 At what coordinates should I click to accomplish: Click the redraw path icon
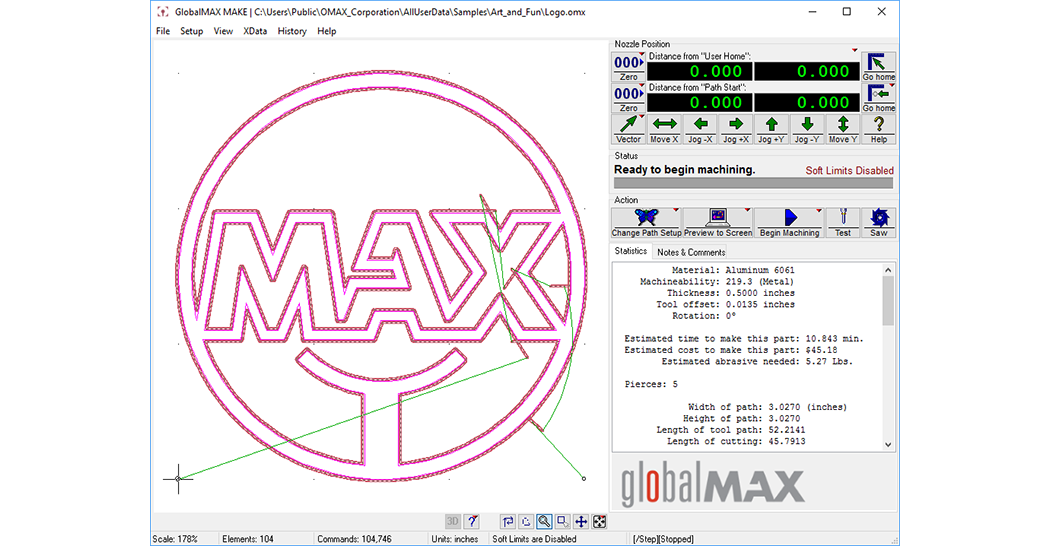[508, 521]
